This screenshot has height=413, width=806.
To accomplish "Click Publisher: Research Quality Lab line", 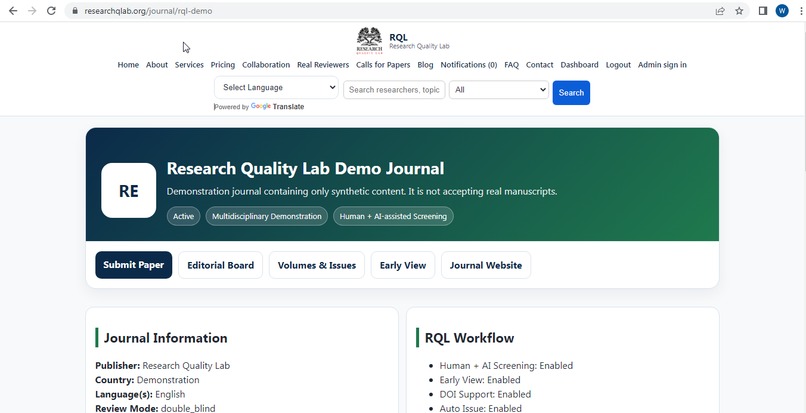I will point(162,366).
